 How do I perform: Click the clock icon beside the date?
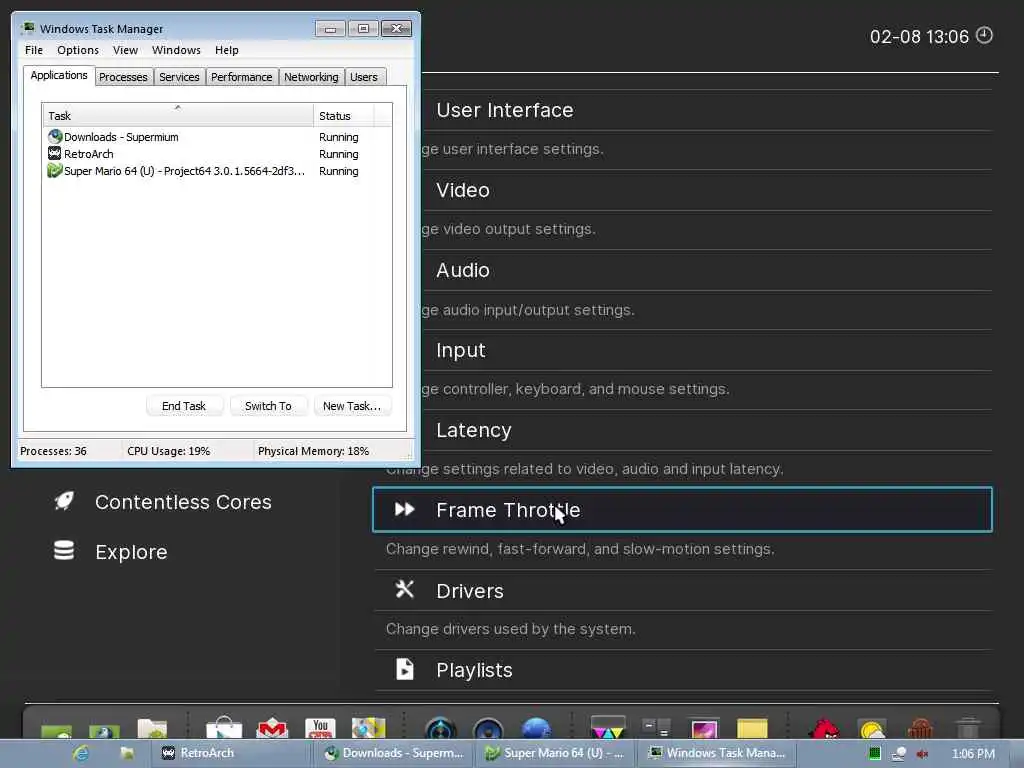(984, 35)
